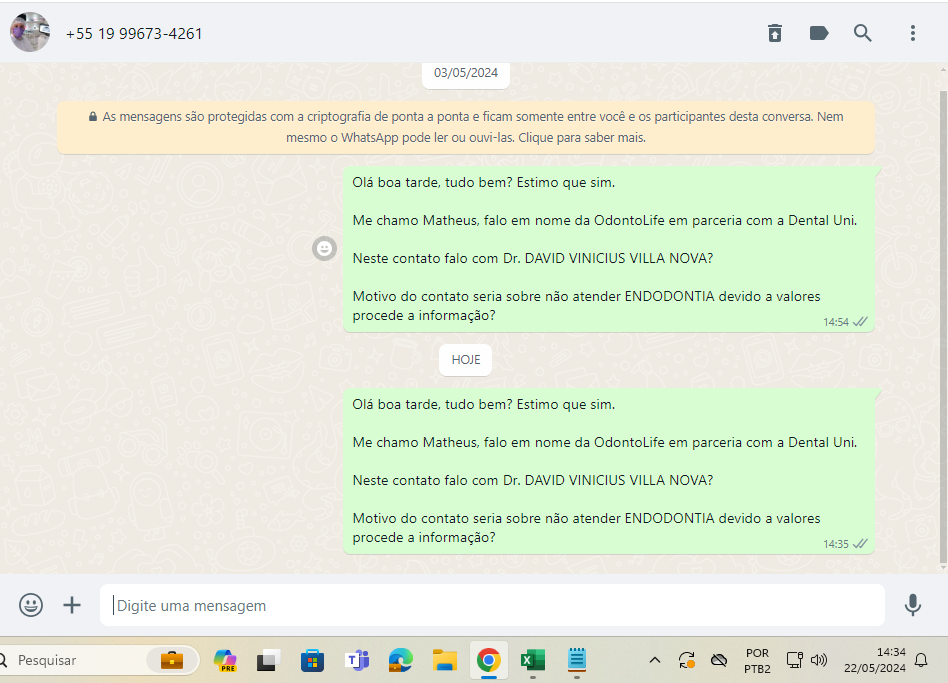
Task: Click the lock icon in encryption notice
Action: click(x=93, y=117)
